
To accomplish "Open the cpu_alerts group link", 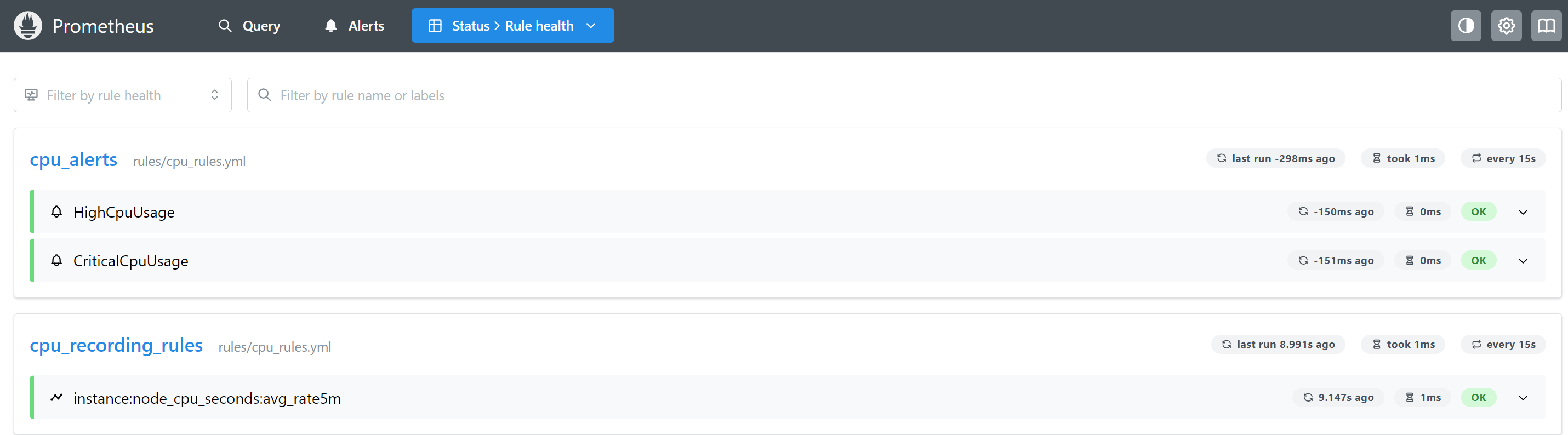I will (x=73, y=159).
